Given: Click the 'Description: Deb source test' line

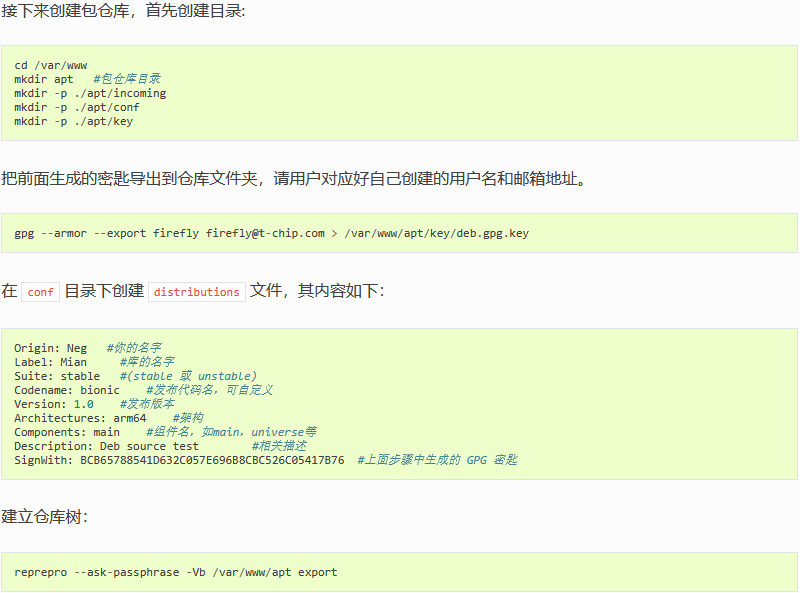Looking at the screenshot, I should click(107, 446).
